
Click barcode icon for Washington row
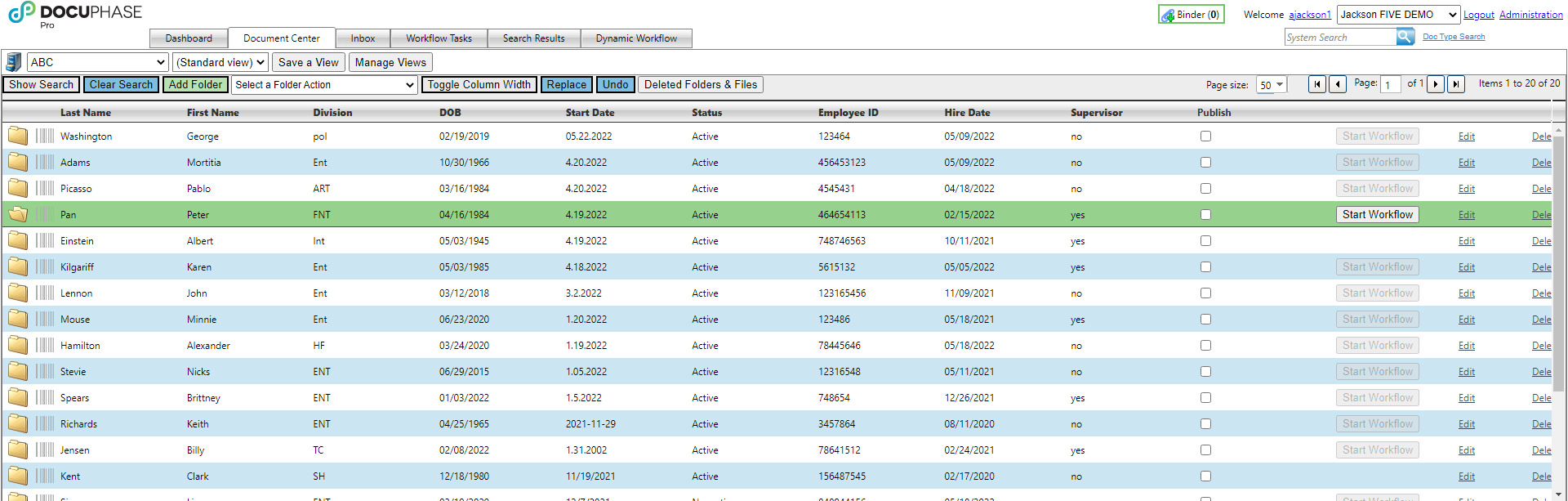click(x=45, y=136)
